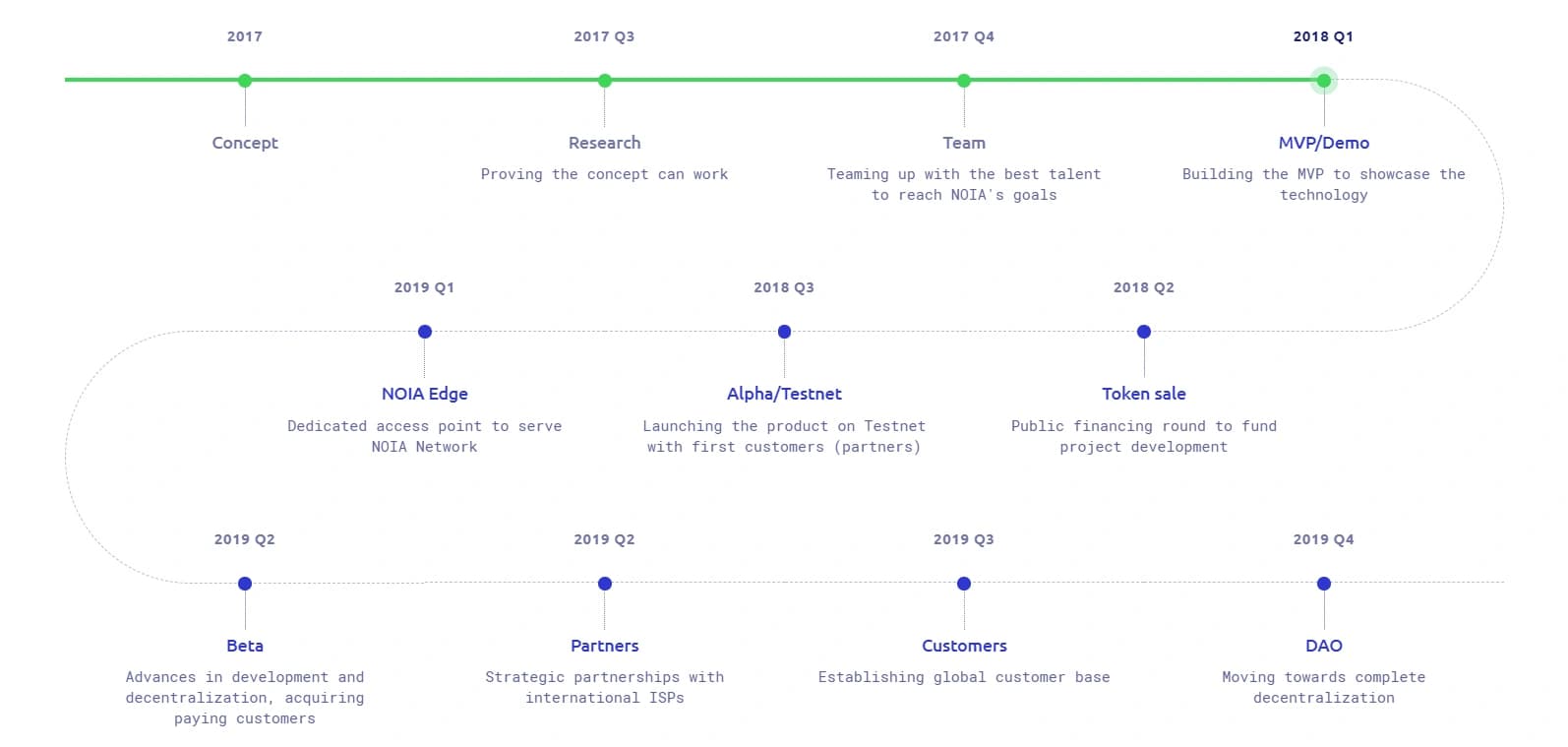Viewport: 1568px width, 747px height.
Task: Open the MVP/Demo milestone title
Action: pos(1324,143)
